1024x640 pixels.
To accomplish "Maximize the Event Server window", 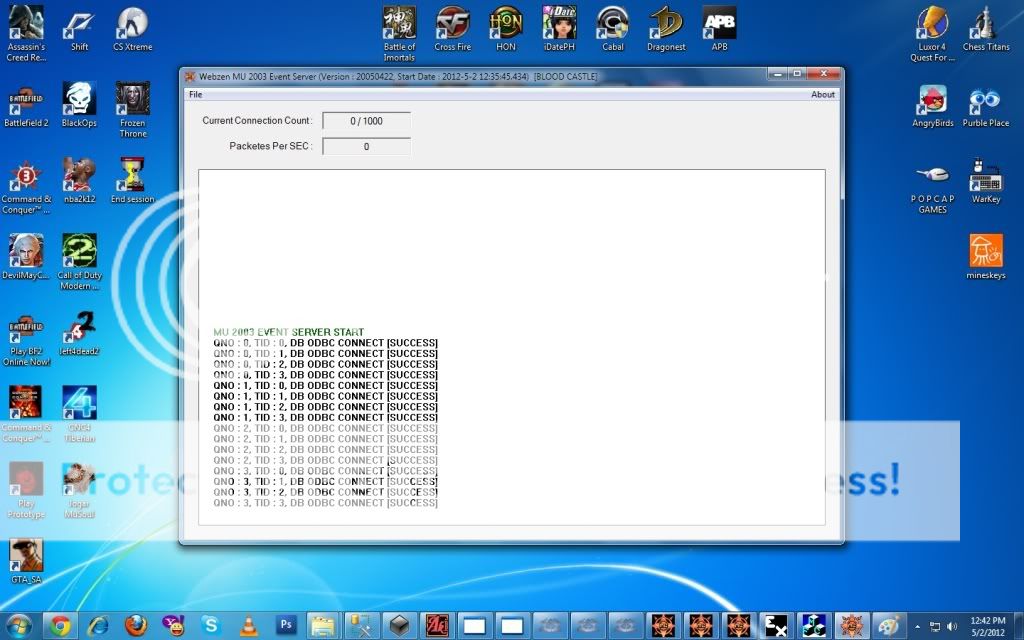I will 797,74.
